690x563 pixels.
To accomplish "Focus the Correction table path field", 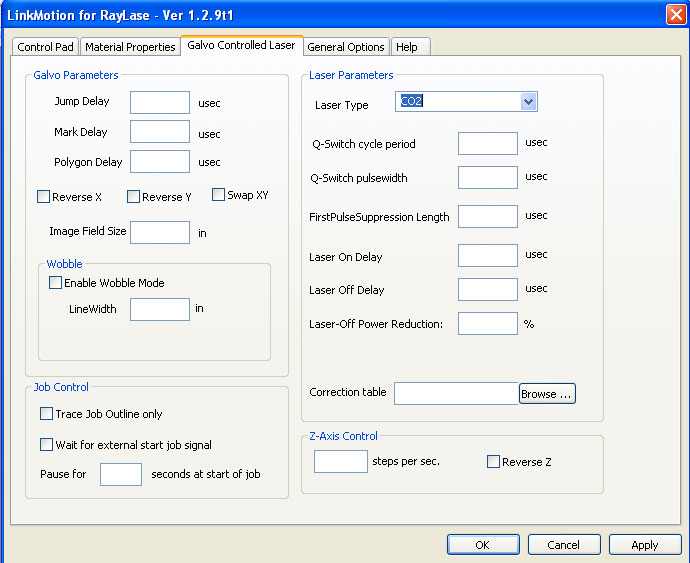I will 456,394.
